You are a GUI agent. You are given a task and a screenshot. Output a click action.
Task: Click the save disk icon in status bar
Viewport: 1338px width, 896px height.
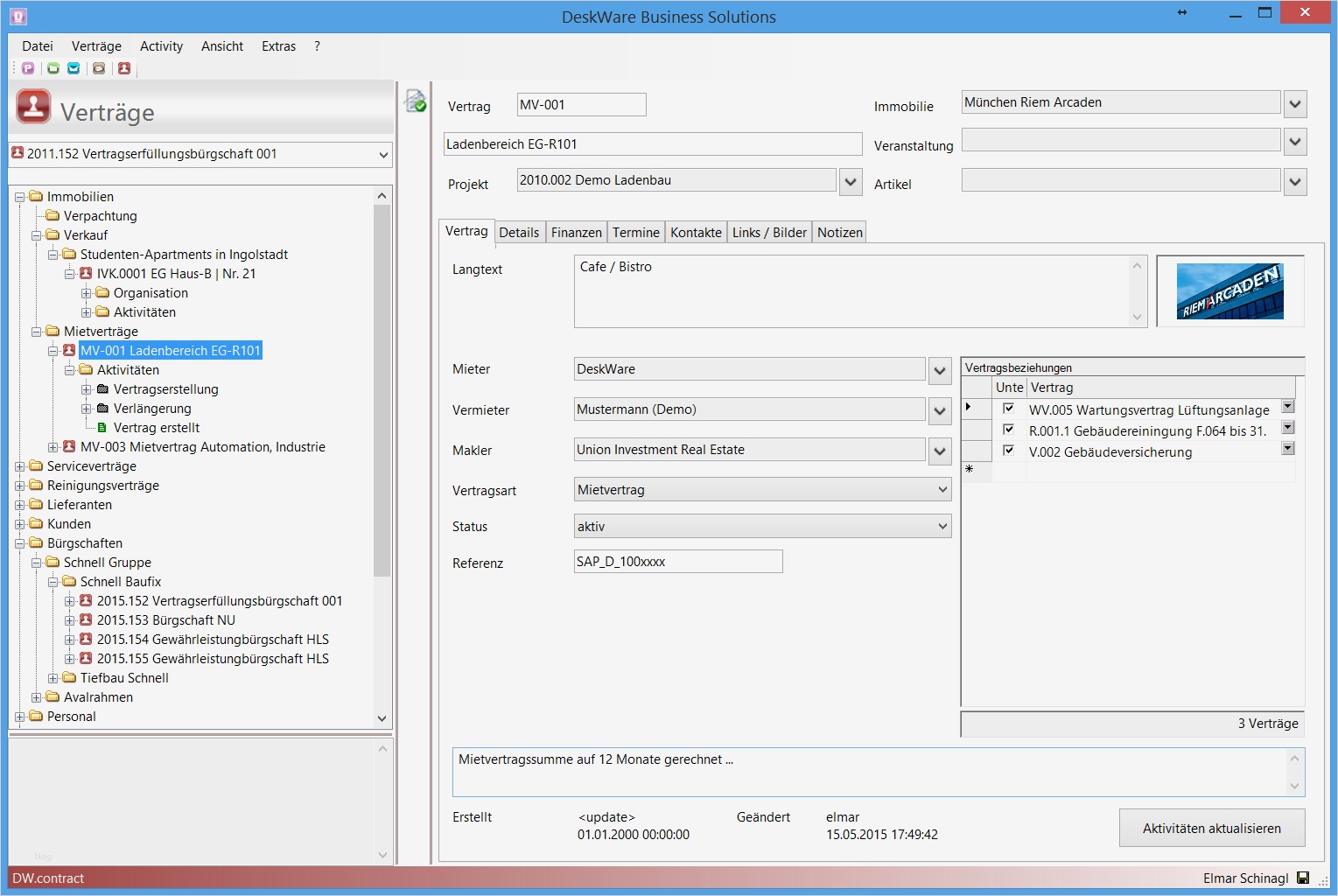1303,878
